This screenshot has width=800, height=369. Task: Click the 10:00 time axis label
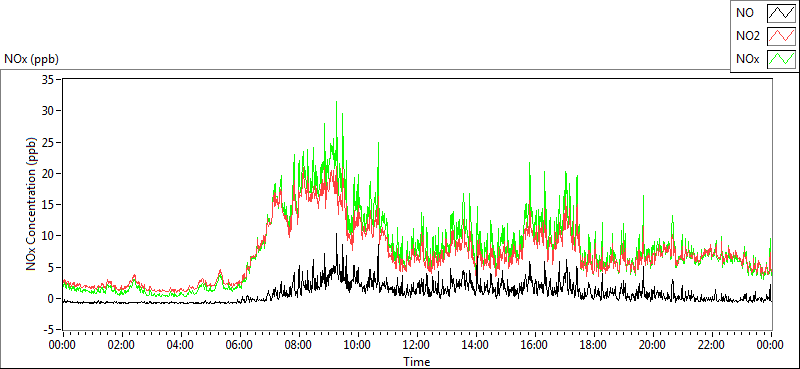[358, 345]
